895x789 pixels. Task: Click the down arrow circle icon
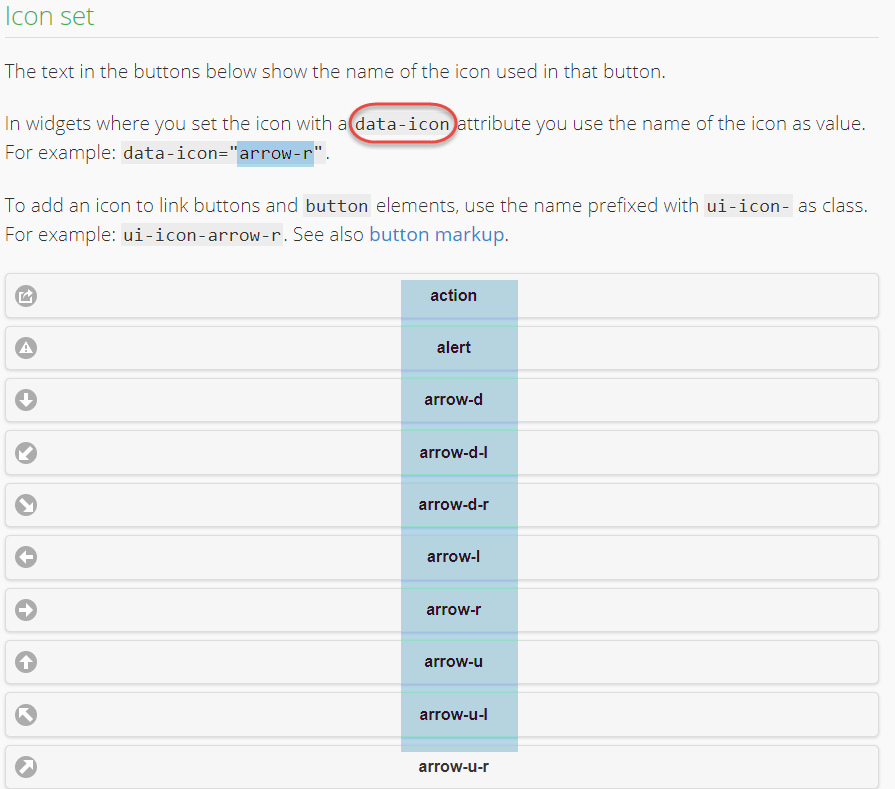coord(27,400)
